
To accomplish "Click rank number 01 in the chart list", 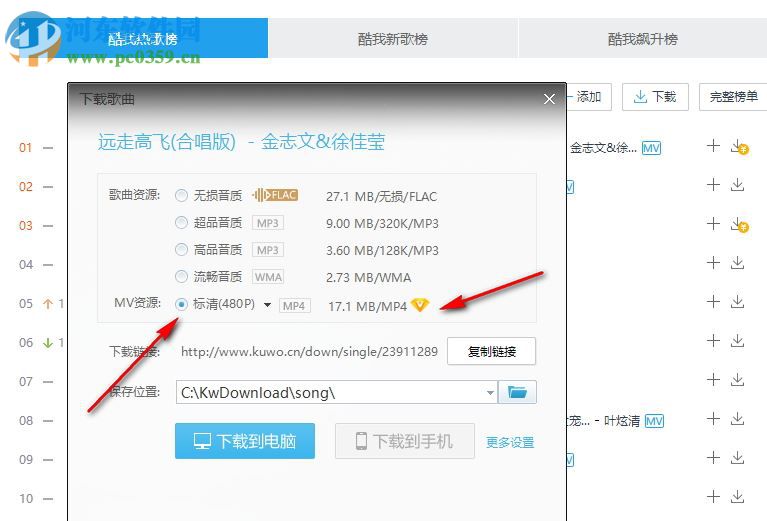I will [x=25, y=148].
